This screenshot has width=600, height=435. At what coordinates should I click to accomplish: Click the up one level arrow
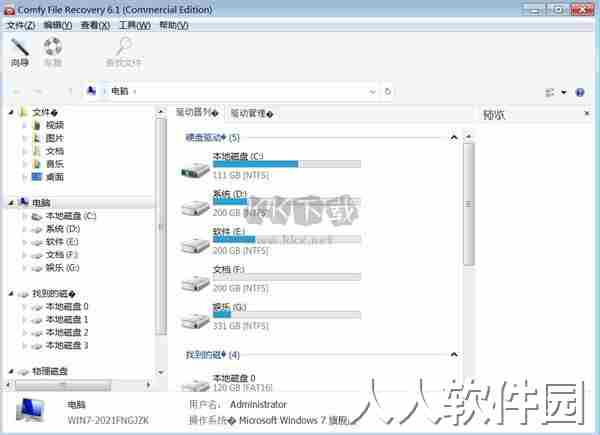(x=70, y=92)
